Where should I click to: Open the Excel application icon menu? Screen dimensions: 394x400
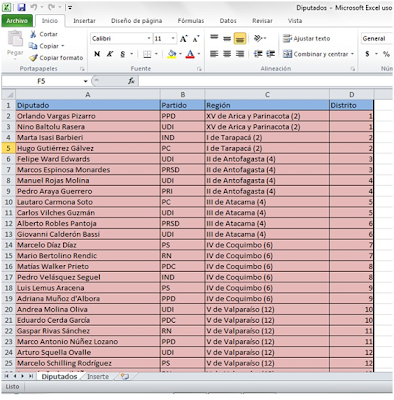7,7
